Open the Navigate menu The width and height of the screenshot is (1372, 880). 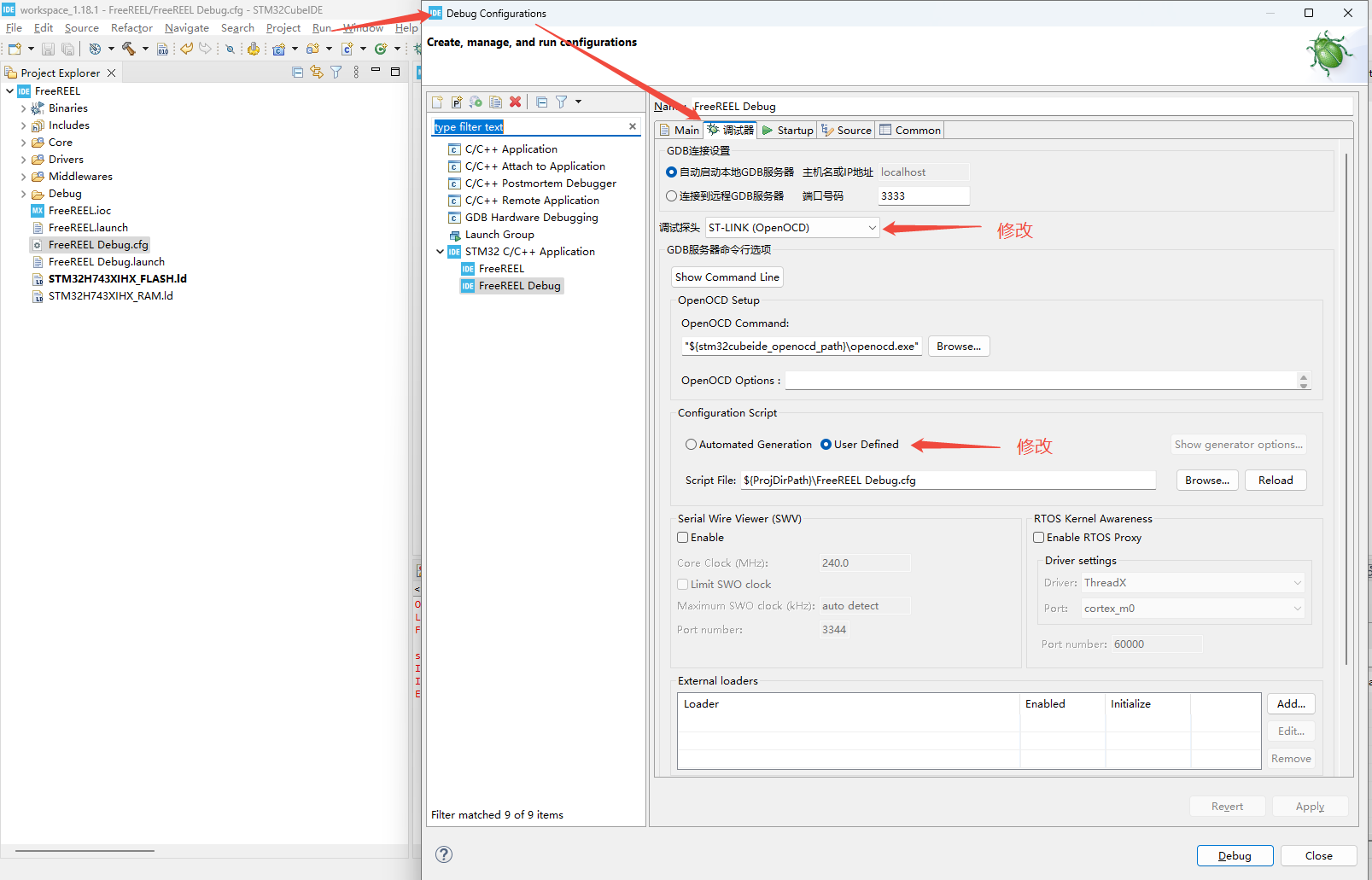(x=187, y=28)
